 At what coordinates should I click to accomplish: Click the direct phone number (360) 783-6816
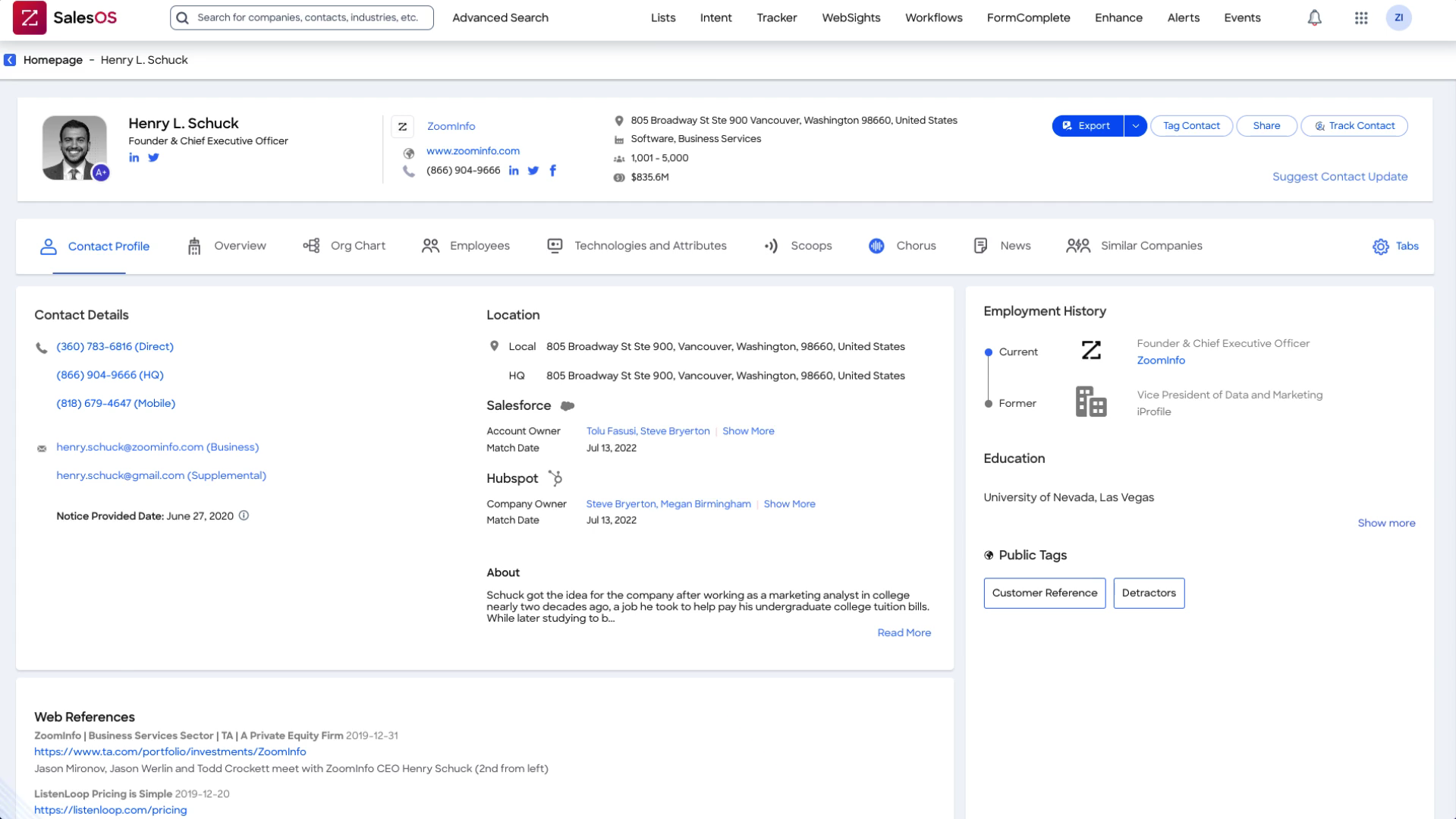pos(115,347)
